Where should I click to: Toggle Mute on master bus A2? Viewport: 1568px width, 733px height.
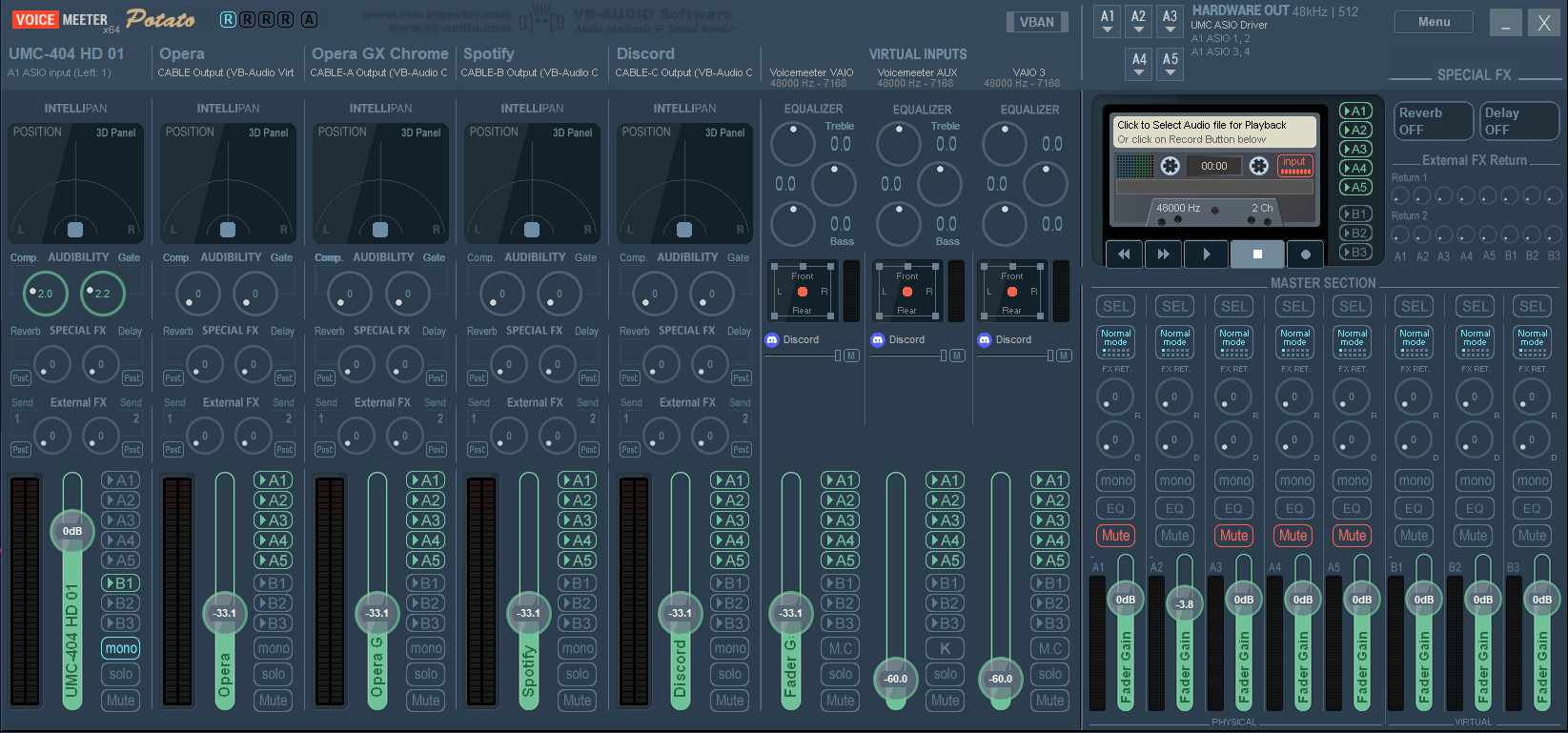tap(1174, 536)
